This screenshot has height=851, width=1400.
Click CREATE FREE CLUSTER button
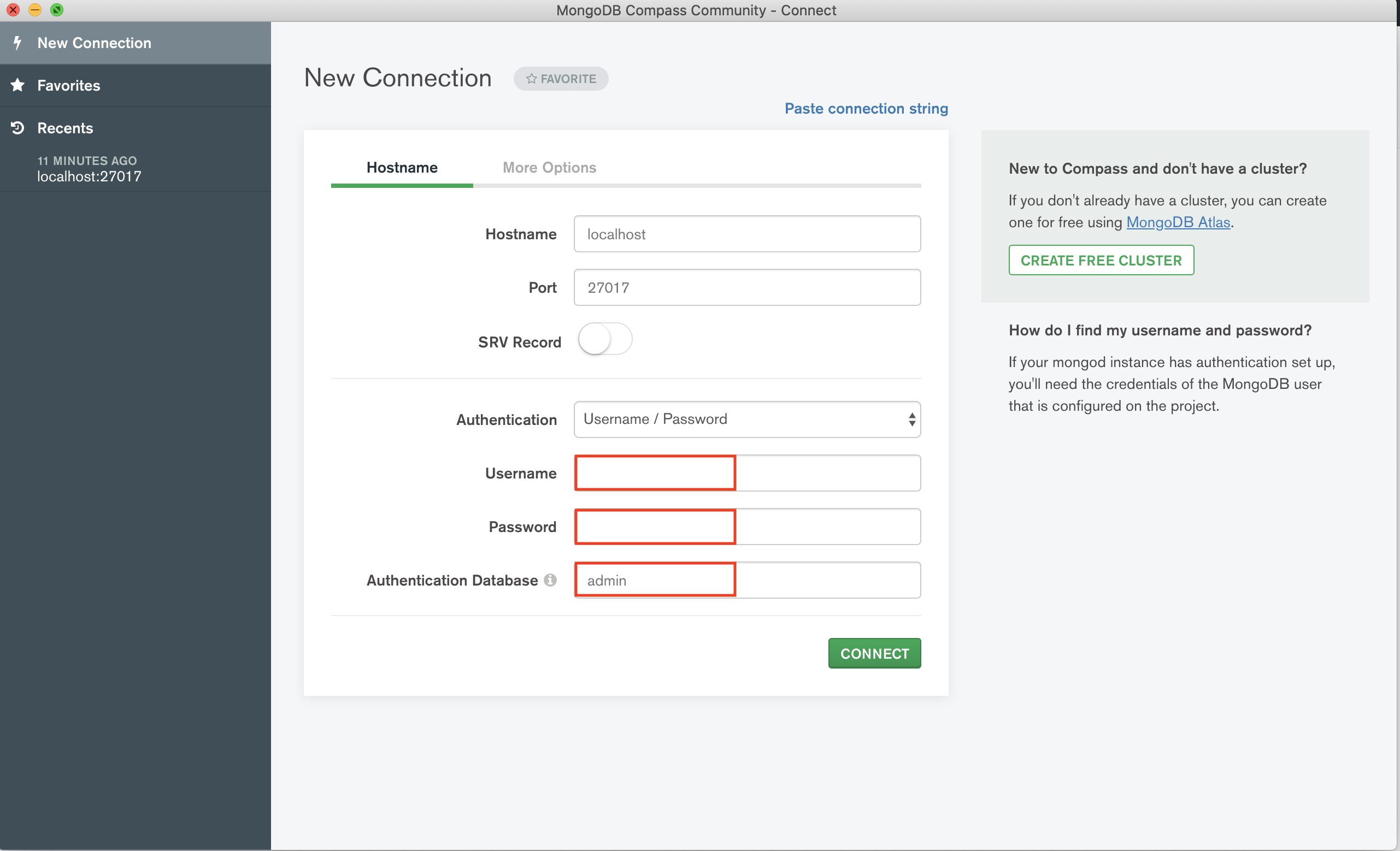click(x=1101, y=260)
